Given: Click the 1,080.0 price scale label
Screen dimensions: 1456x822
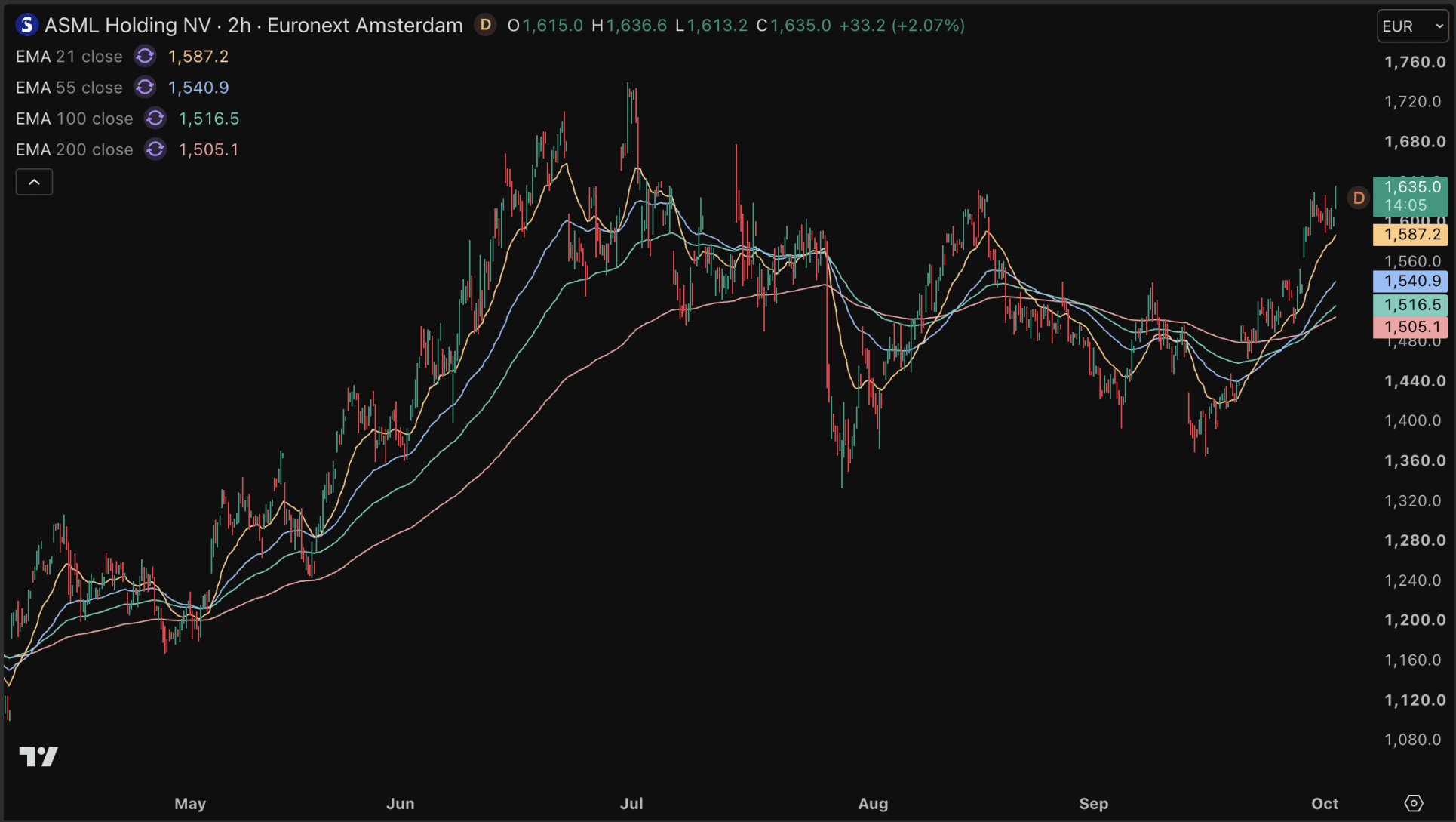Looking at the screenshot, I should point(1412,740).
